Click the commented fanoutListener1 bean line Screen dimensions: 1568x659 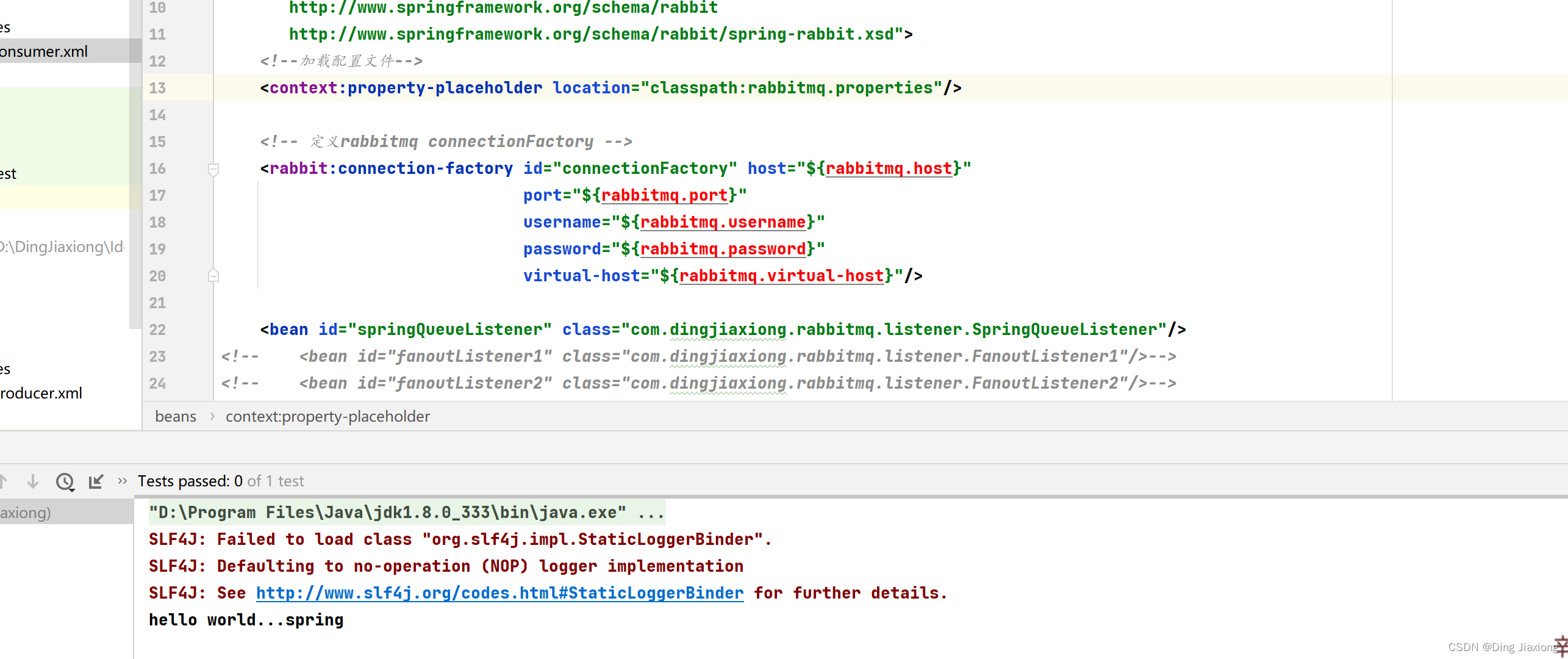click(698, 356)
